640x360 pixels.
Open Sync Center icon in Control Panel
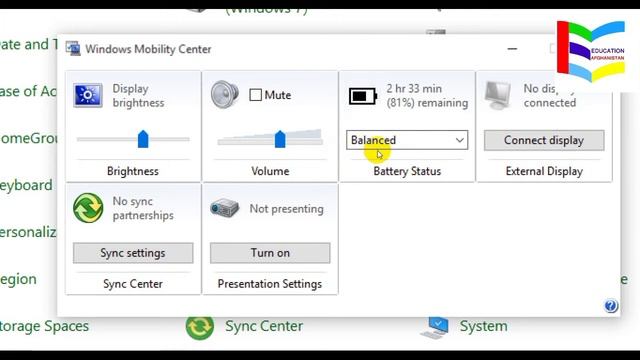point(200,327)
